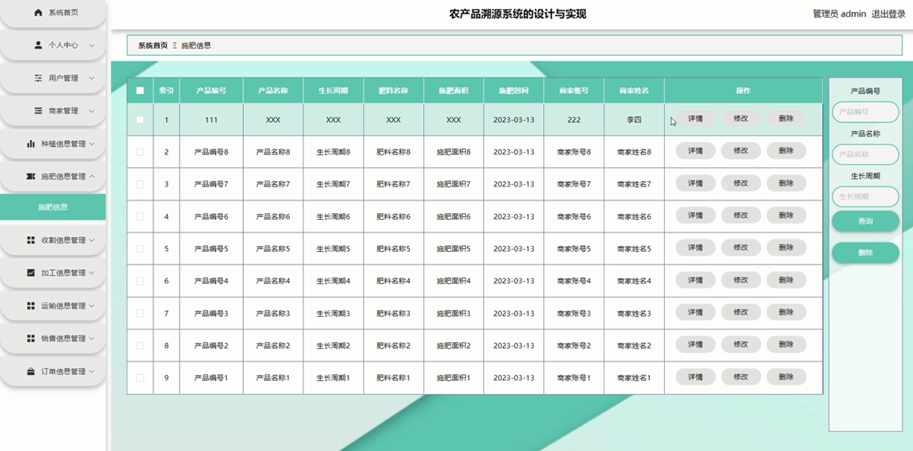
Task: Click the 肥料名称 column header
Action: pyautogui.click(x=394, y=91)
